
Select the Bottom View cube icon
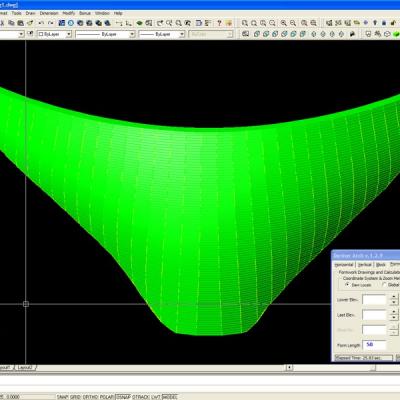[x=266, y=34]
